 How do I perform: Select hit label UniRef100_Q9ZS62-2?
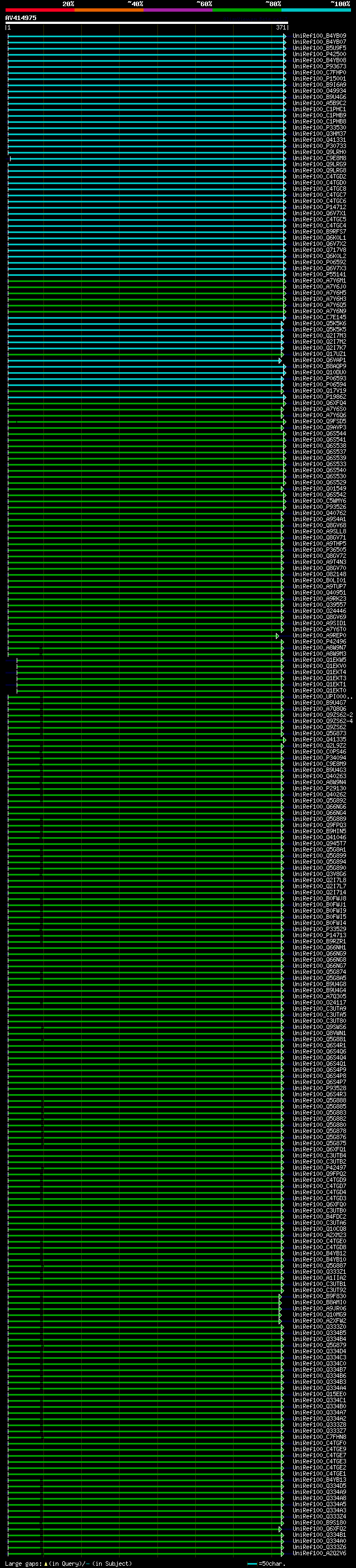point(323,715)
